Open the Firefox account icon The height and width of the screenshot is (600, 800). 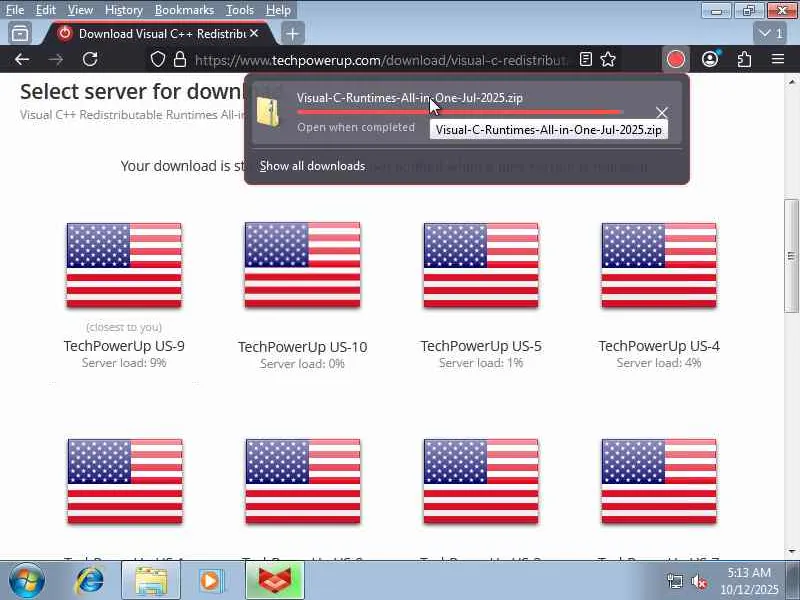710,60
